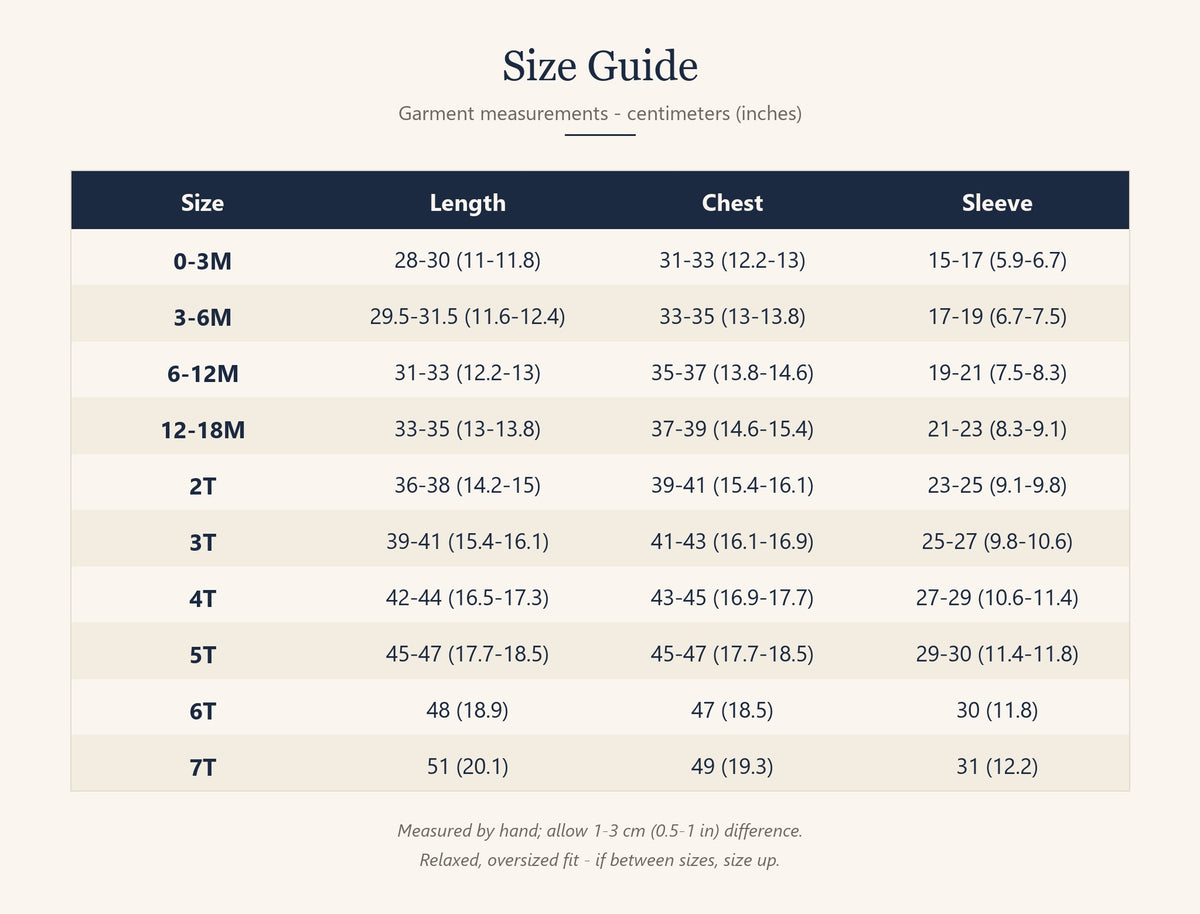Select the 6T size label
This screenshot has height=914, width=1200.
(x=202, y=711)
